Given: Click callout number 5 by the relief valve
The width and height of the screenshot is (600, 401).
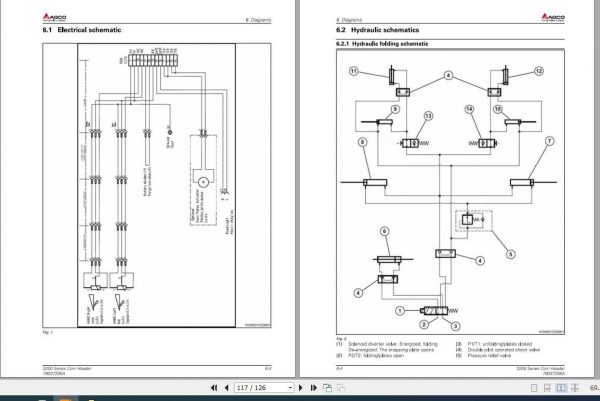Looking at the screenshot, I should tap(510, 254).
